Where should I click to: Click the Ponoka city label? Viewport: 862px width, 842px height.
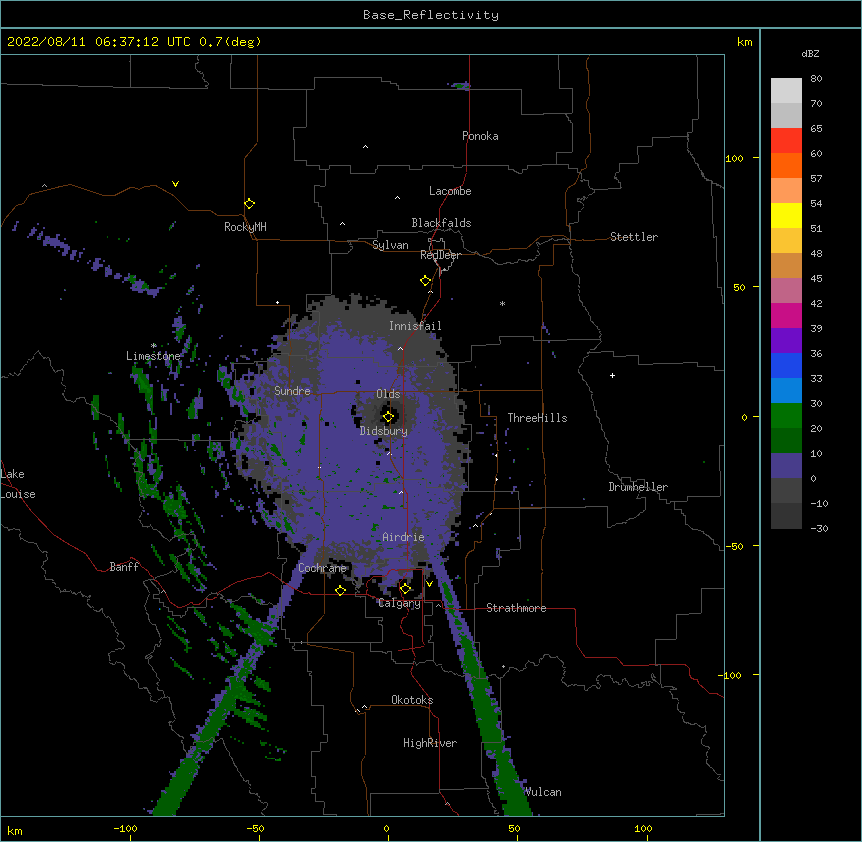click(480, 136)
